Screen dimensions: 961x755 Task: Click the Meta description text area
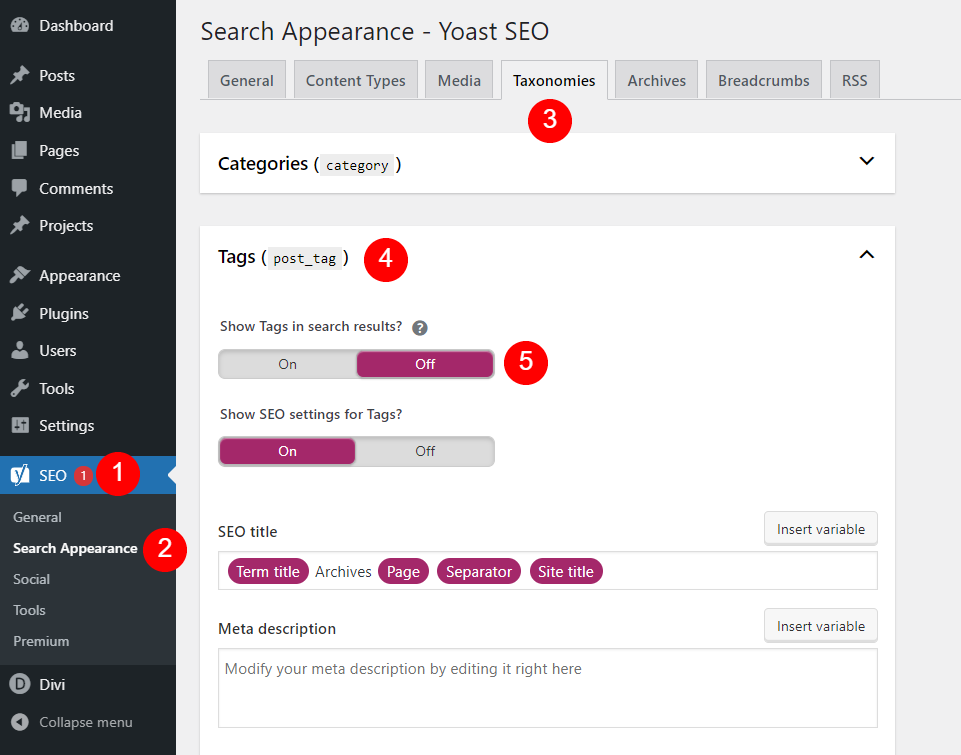point(548,688)
